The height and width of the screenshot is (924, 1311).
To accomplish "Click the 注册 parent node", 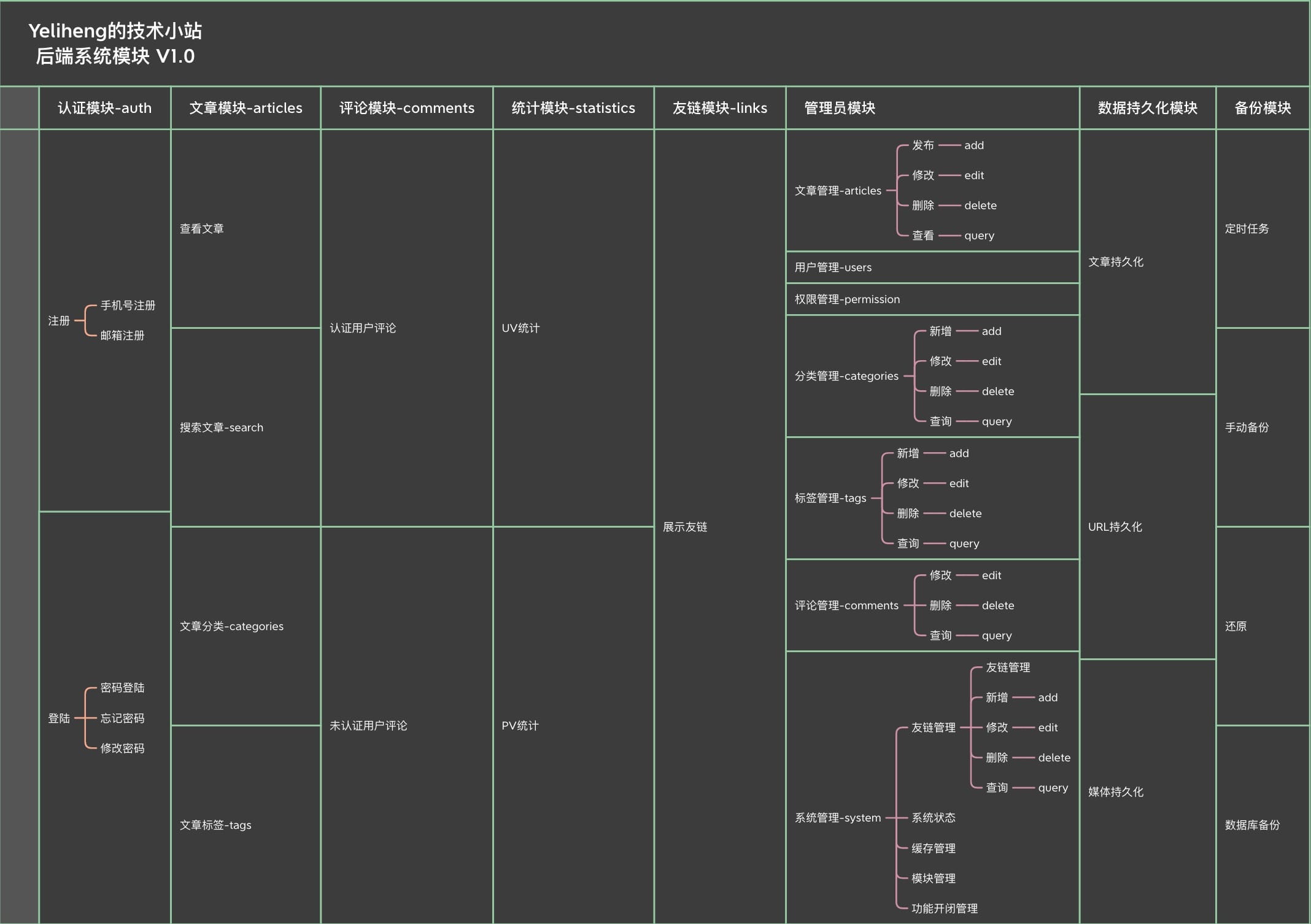I will pos(59,321).
